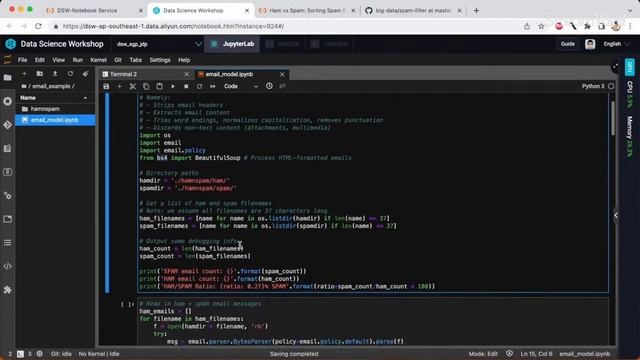Screen dimensions: 640x360
Task: Click the Guide button
Action: pyautogui.click(x=567, y=44)
